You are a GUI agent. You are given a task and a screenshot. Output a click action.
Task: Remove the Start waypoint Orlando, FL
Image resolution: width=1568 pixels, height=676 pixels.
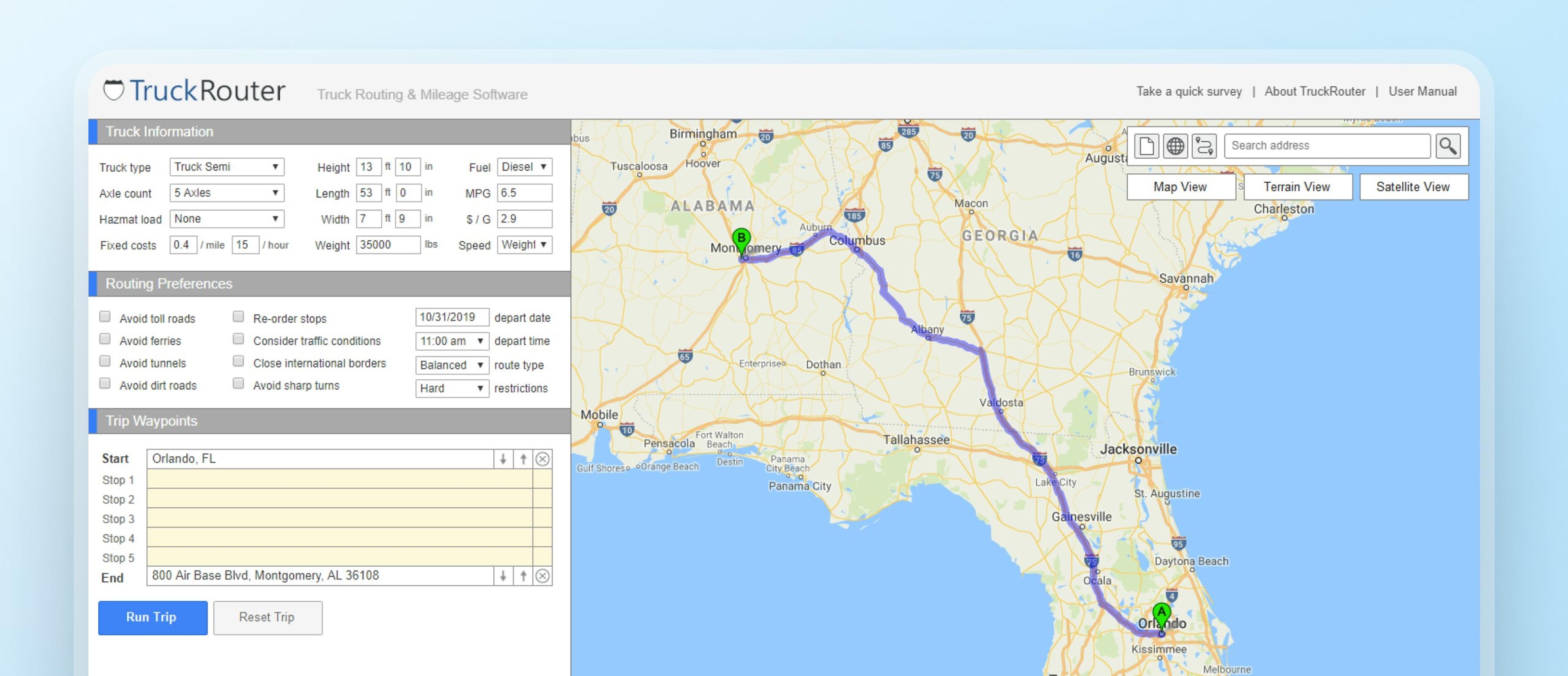[x=542, y=459]
